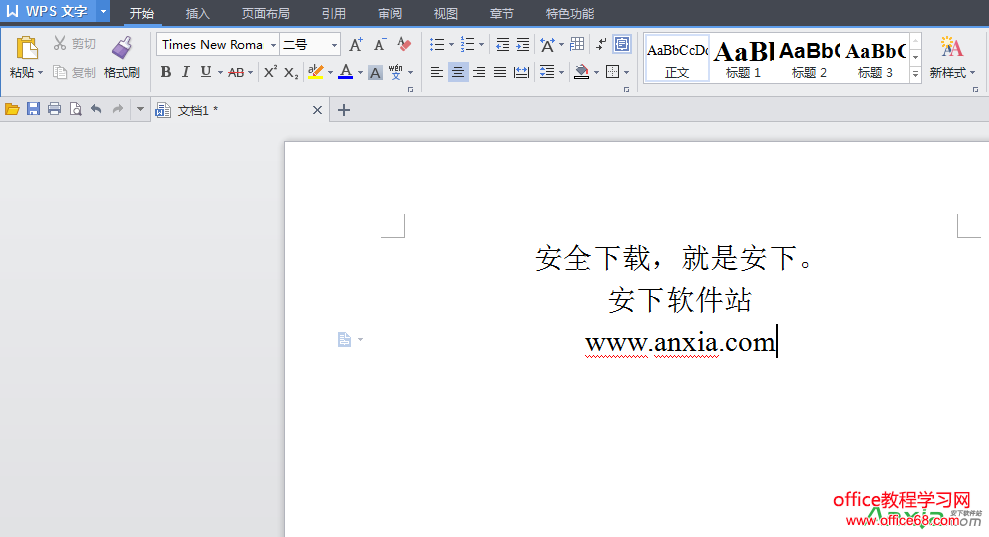Toggle bulleted list
Viewport: 989px width, 537px height.
tap(437, 44)
